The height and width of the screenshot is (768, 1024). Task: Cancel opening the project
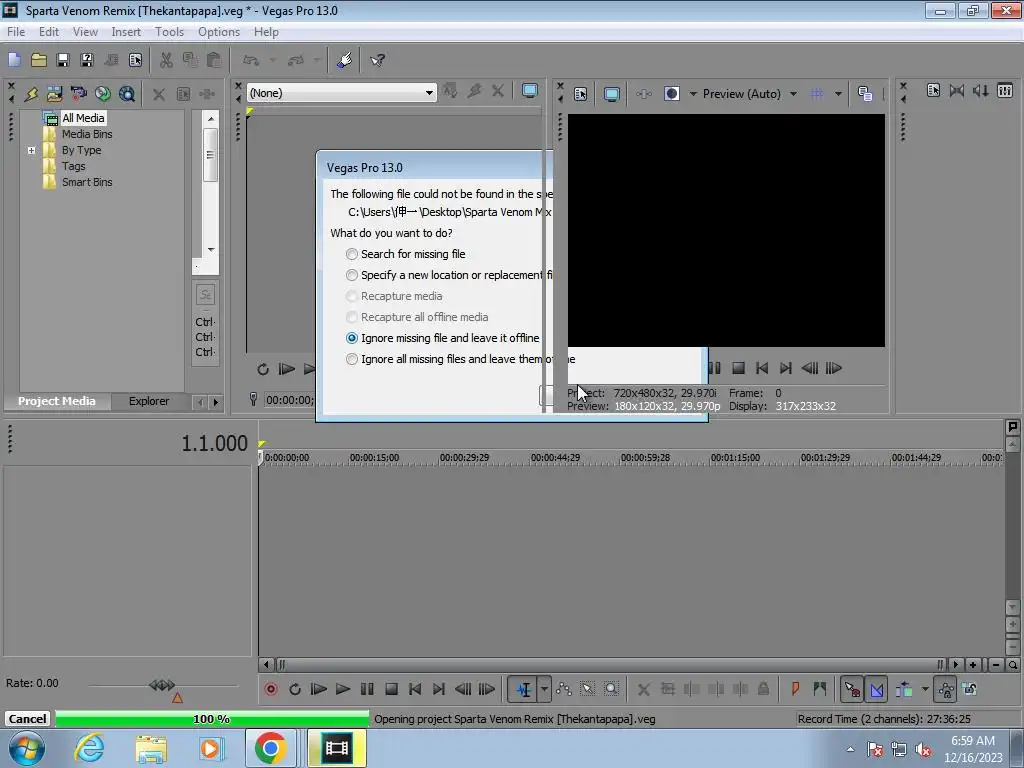pyautogui.click(x=27, y=719)
